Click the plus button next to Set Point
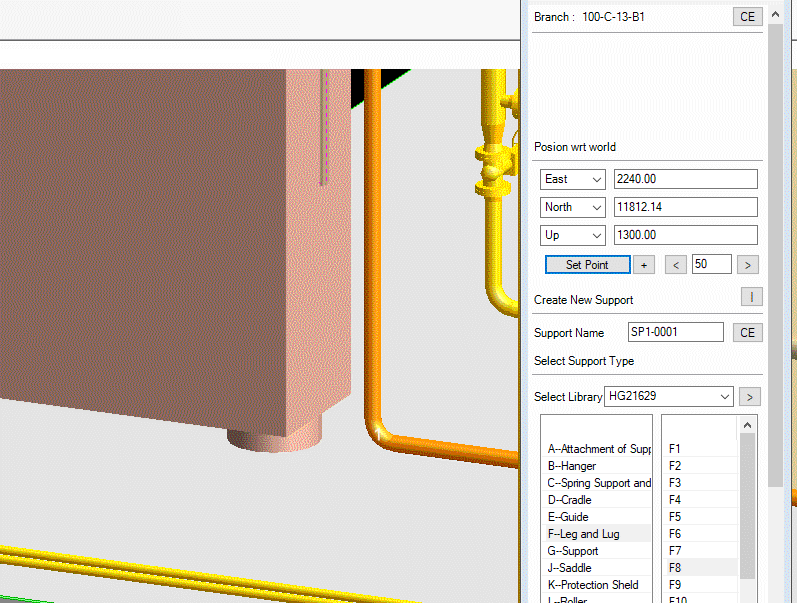 643,264
